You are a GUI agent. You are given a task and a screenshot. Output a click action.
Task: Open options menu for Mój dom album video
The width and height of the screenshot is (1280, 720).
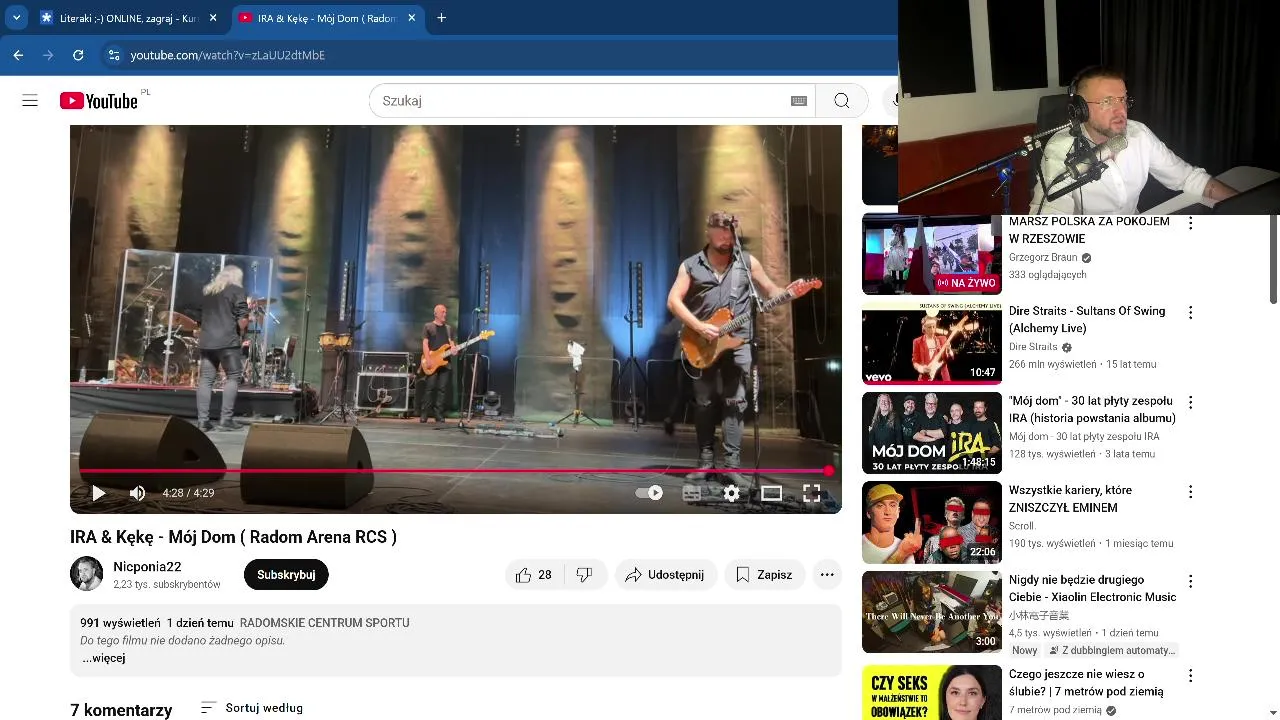coord(1190,402)
